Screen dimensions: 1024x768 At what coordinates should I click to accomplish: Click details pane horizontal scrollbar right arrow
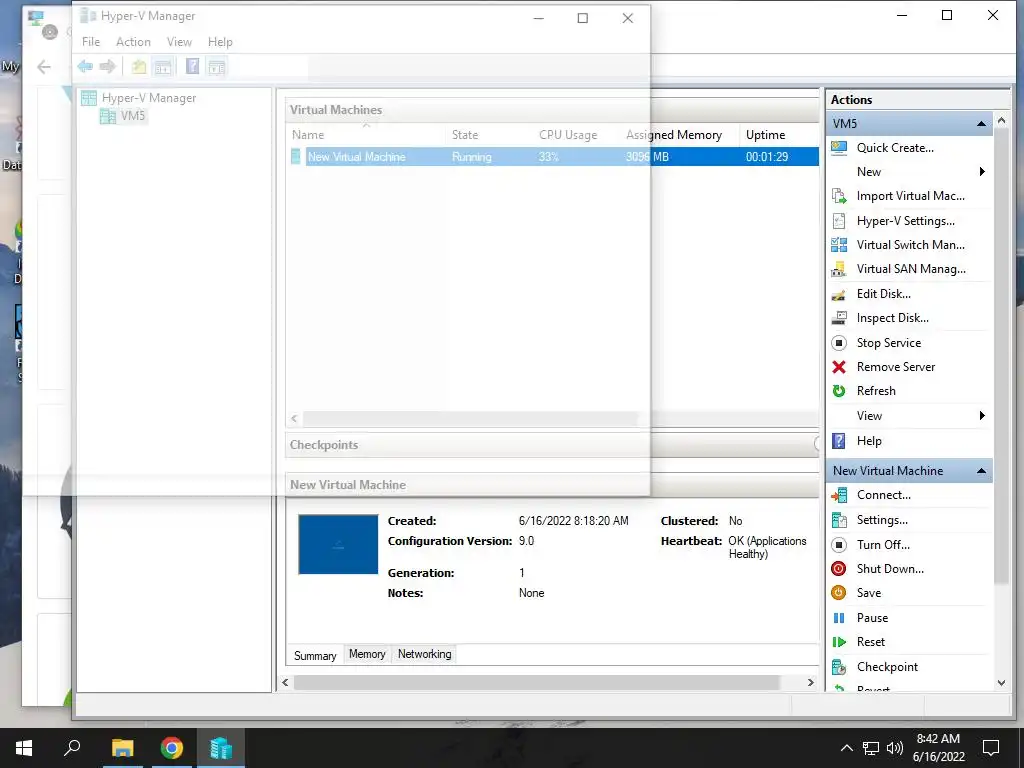810,682
